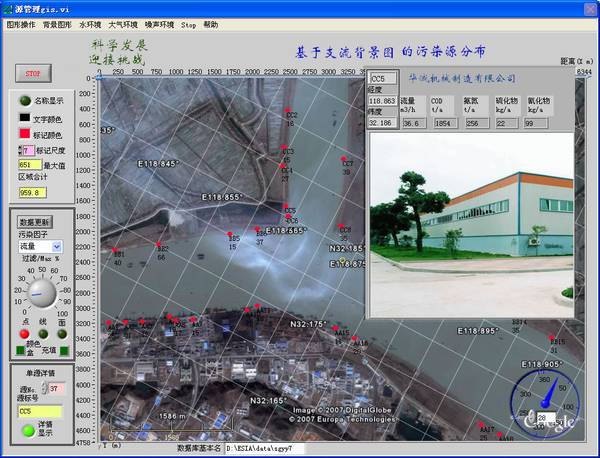Select red map marker CC2
This screenshot has width=600, height=458.
pyautogui.click(x=287, y=110)
